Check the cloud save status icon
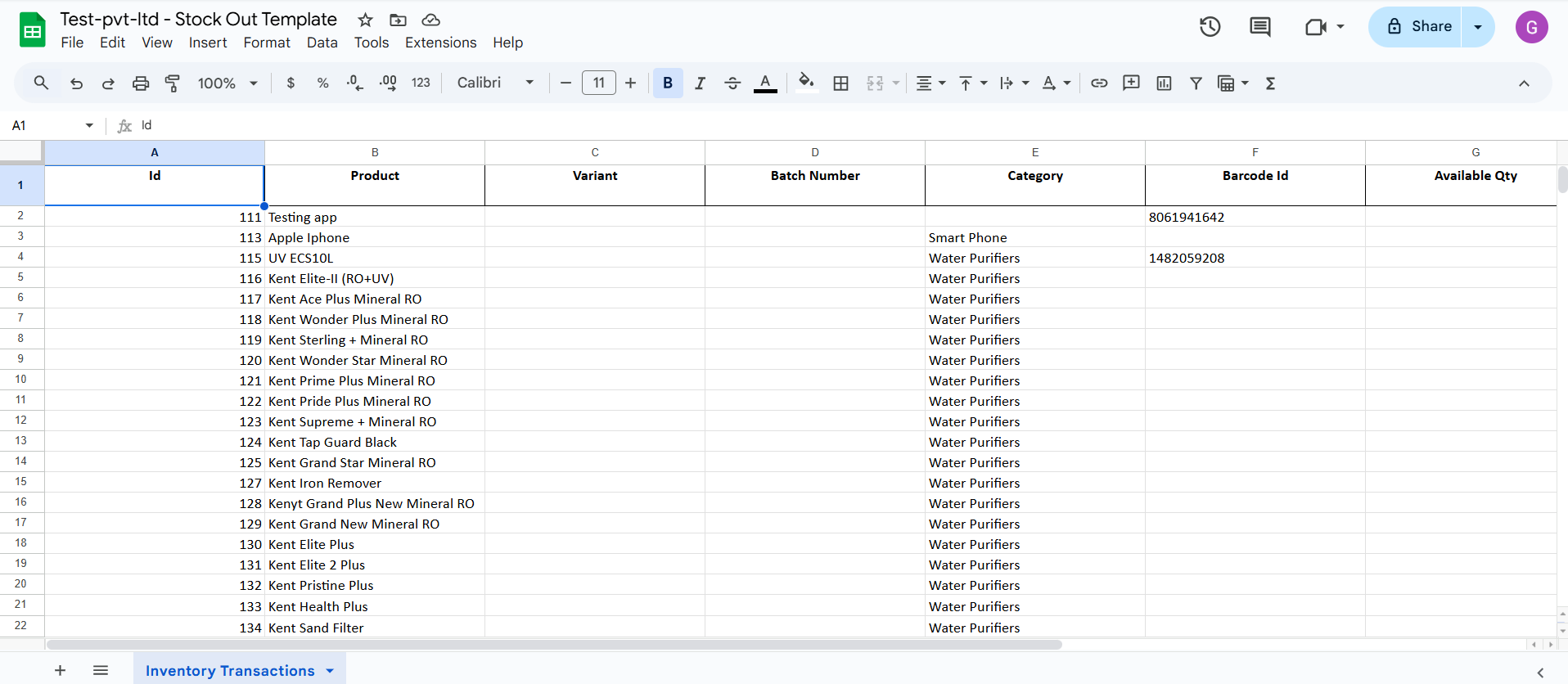This screenshot has height=684, width=1568. click(x=430, y=20)
